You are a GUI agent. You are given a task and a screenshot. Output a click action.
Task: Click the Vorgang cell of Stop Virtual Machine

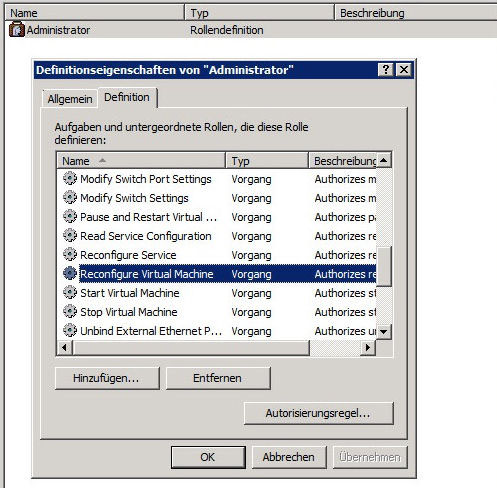[251, 312]
